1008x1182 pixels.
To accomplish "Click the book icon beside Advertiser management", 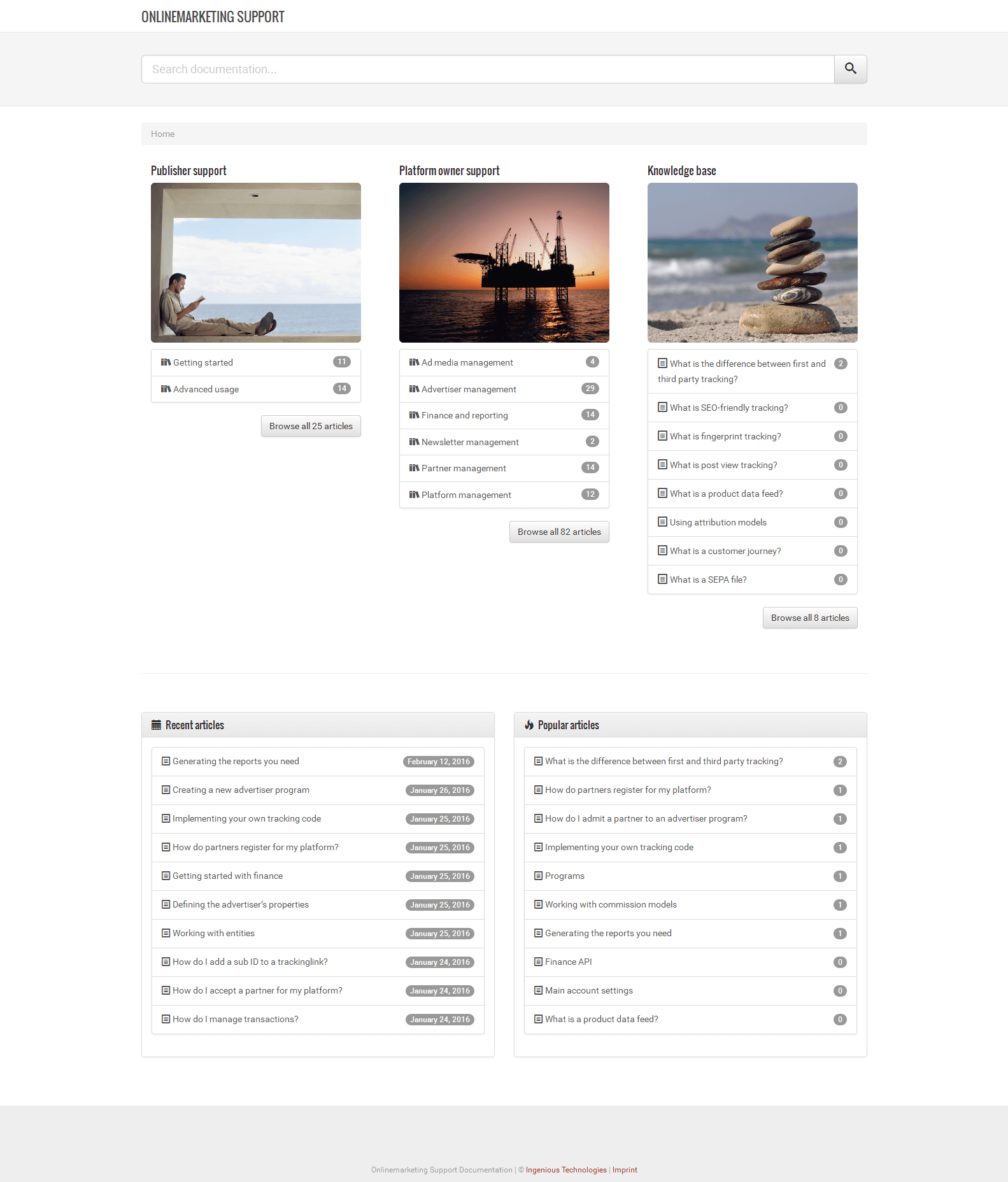I will click(x=414, y=389).
